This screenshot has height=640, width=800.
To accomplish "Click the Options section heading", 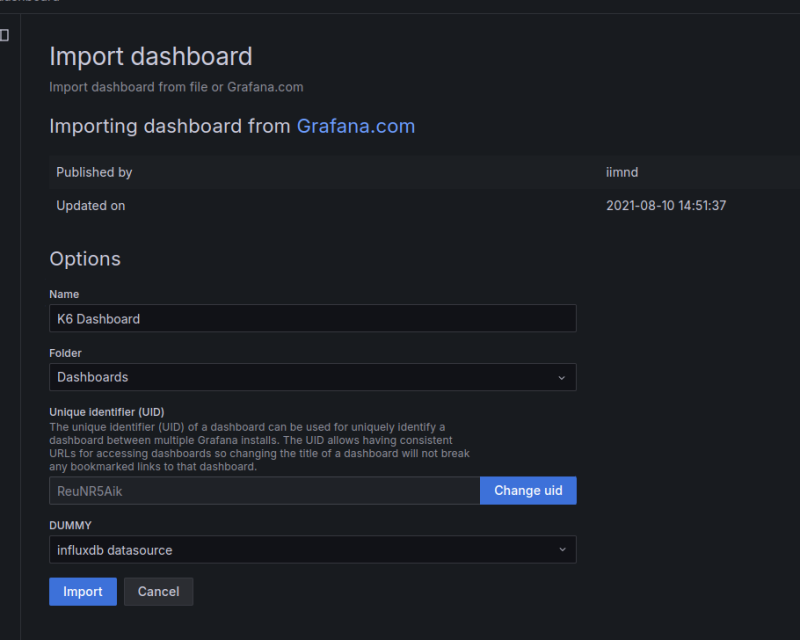I will pyautogui.click(x=85, y=259).
